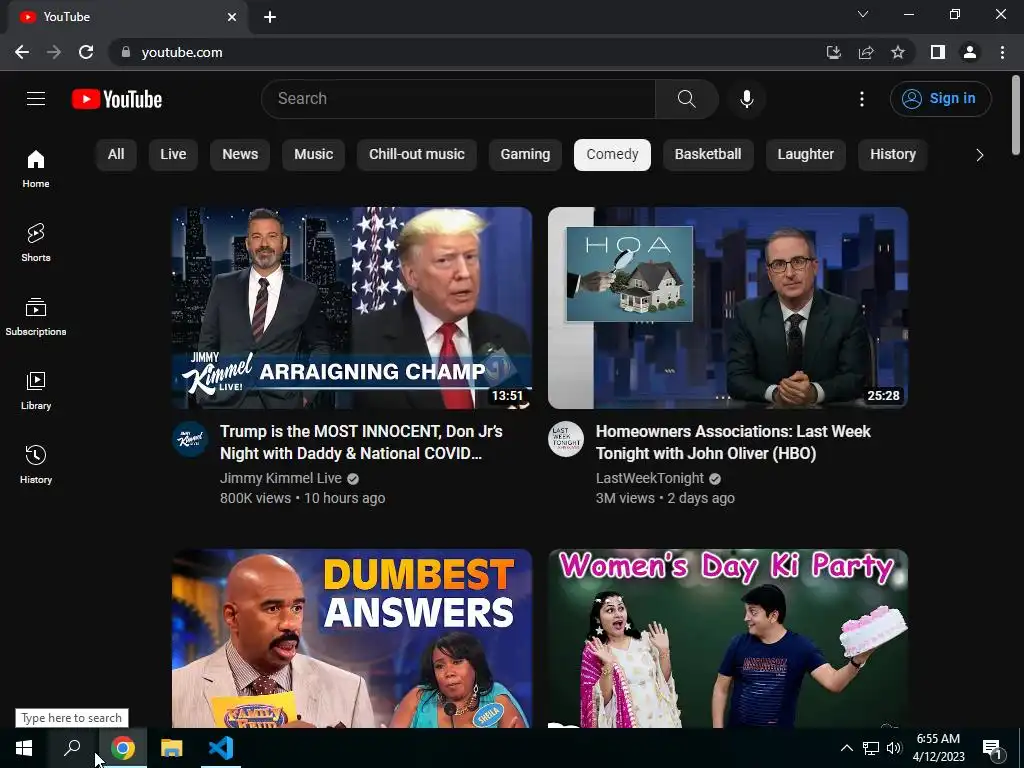The image size is (1024, 768).
Task: Open the Jimmy Kimmel Live channel avatar
Action: 190,439
